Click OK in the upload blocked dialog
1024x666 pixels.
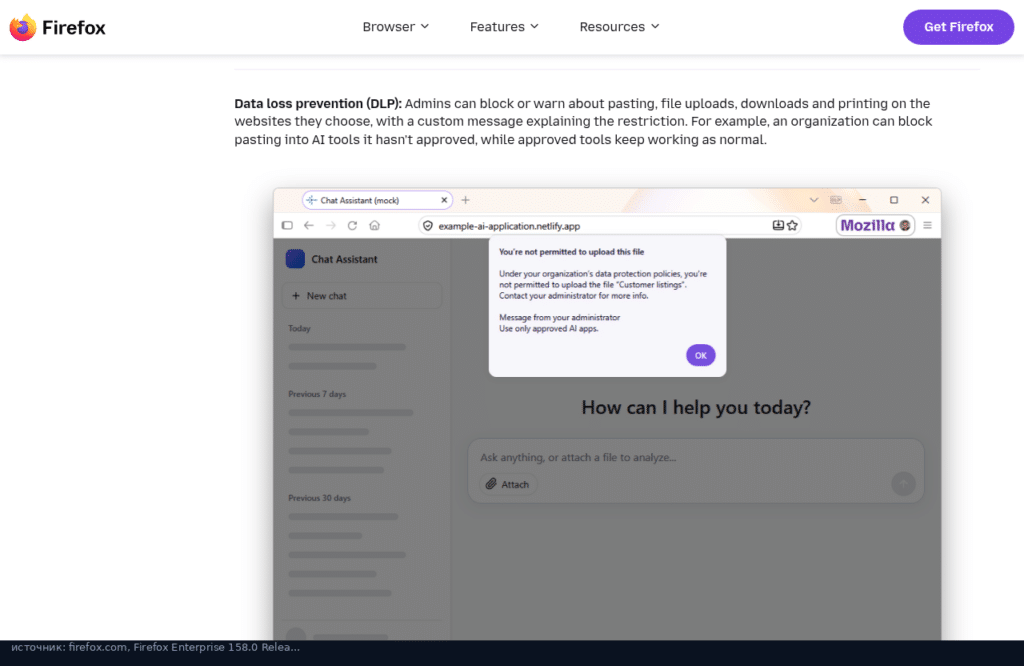point(700,355)
